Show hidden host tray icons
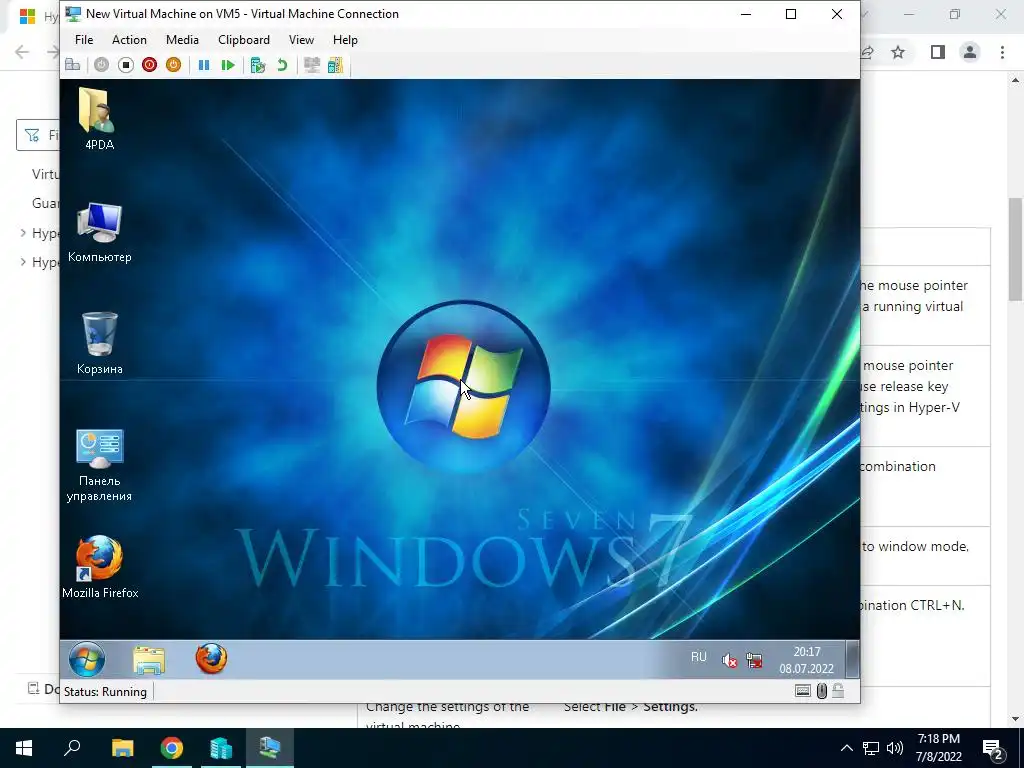Screen dimensions: 1024x768 (846, 748)
